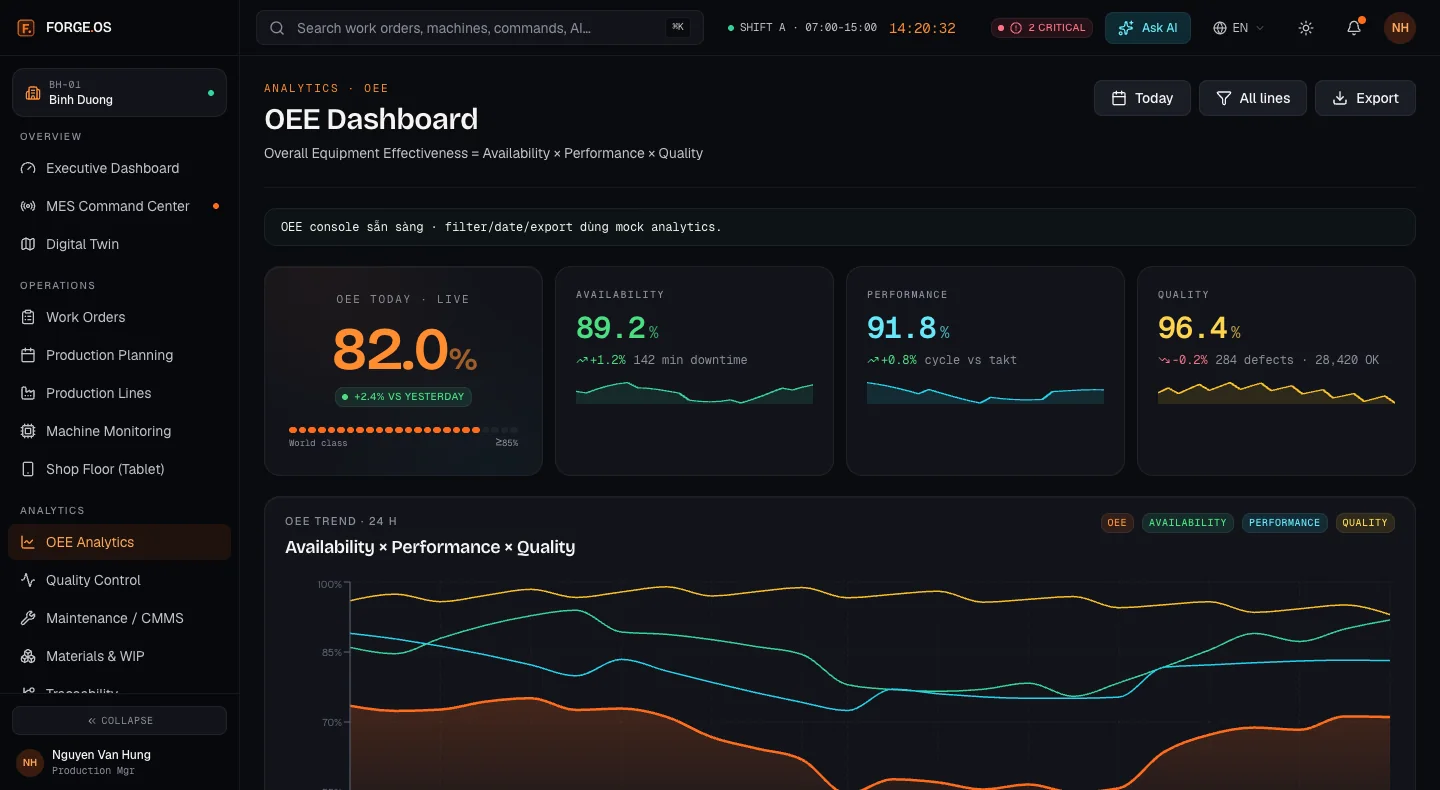Click the Digital Twin map icon

tap(28, 244)
